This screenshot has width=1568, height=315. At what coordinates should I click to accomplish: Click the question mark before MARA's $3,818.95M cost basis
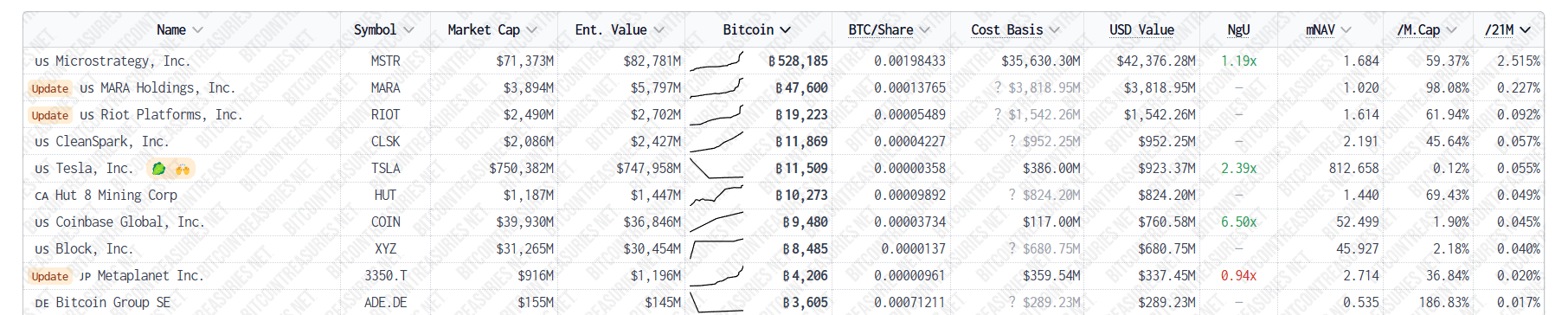998,87
